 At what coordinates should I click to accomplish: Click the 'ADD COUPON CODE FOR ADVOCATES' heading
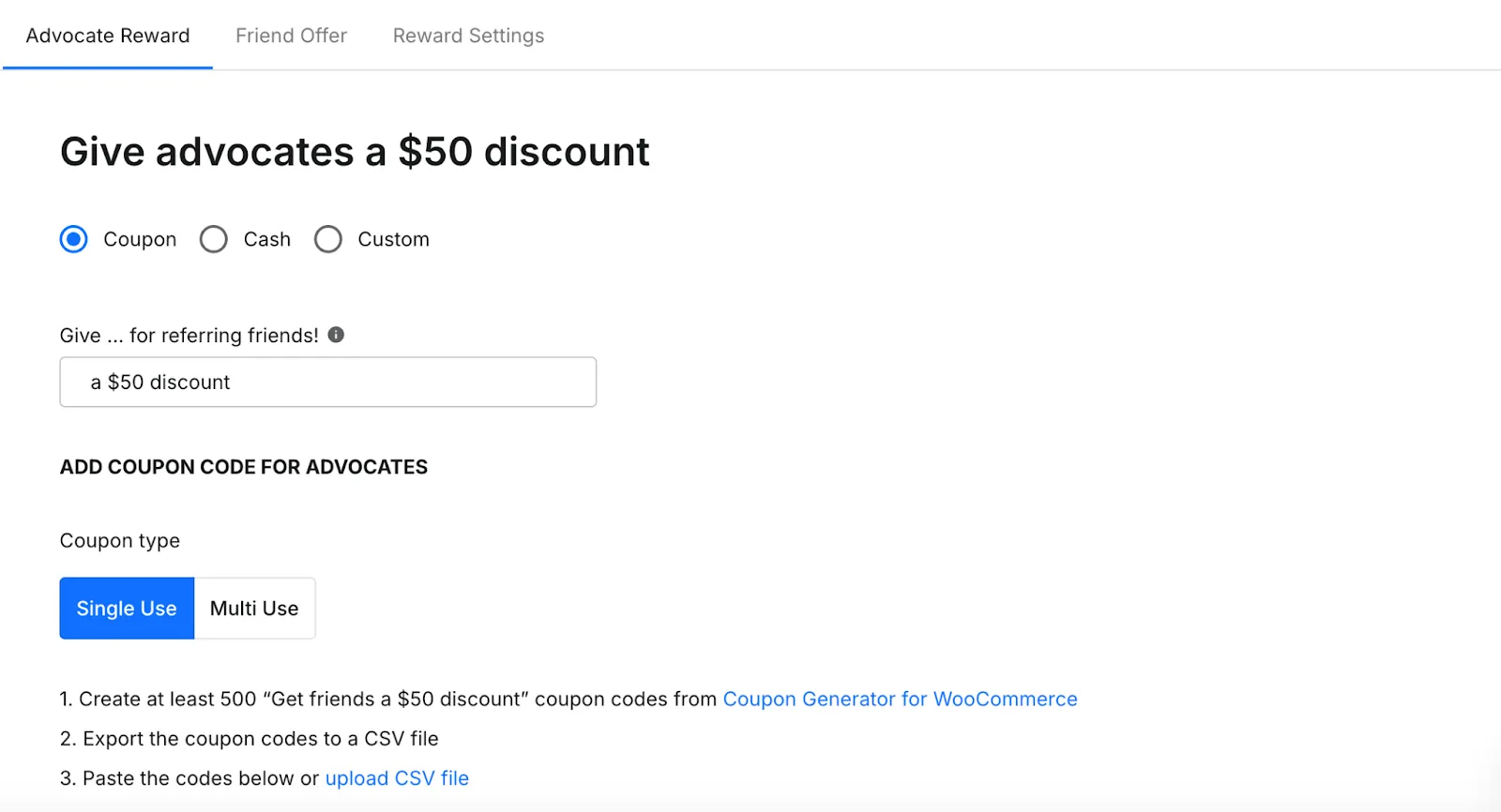coord(244,467)
